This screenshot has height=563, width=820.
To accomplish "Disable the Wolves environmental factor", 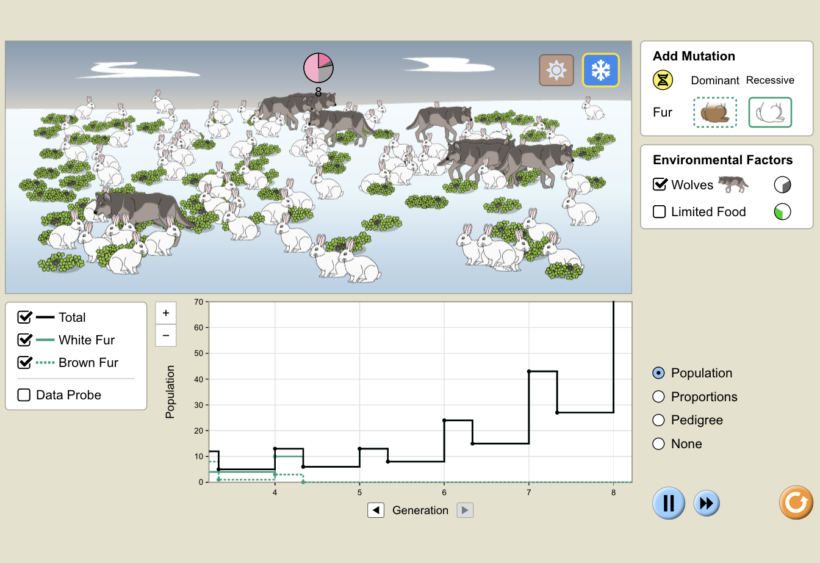I will click(660, 185).
